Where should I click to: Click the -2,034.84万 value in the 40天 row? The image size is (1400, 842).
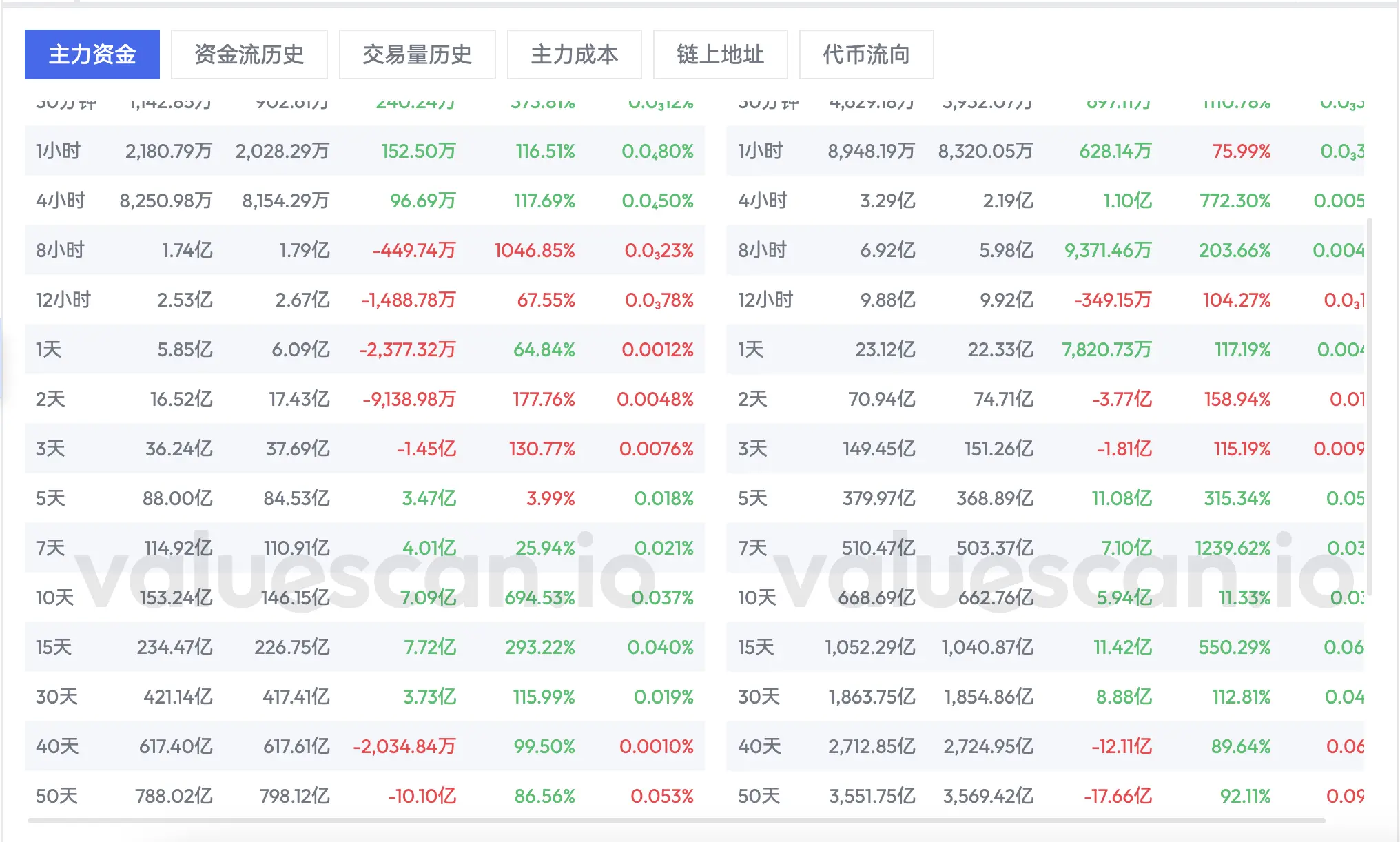pyautogui.click(x=404, y=746)
